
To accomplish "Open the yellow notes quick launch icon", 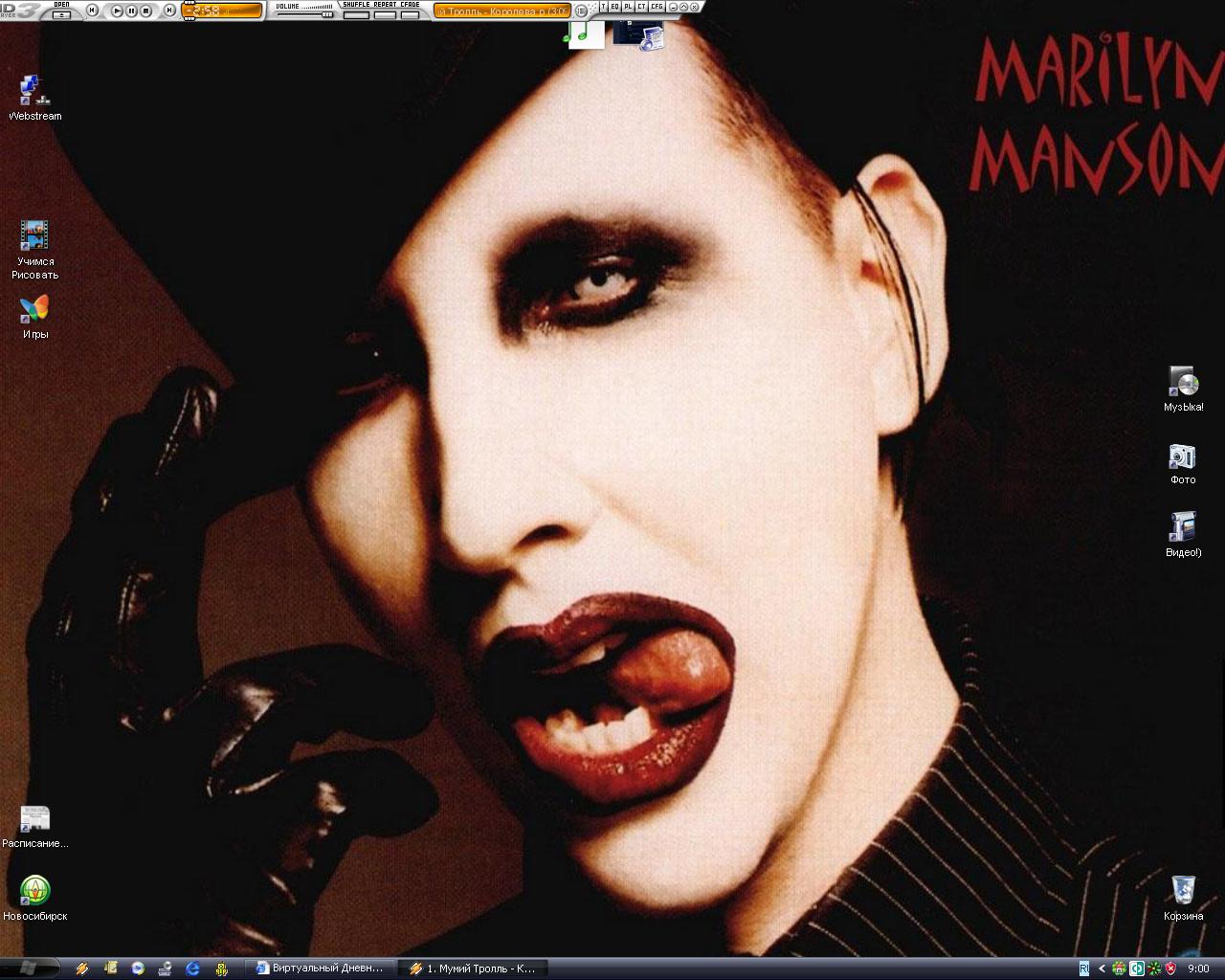I will (x=110, y=969).
